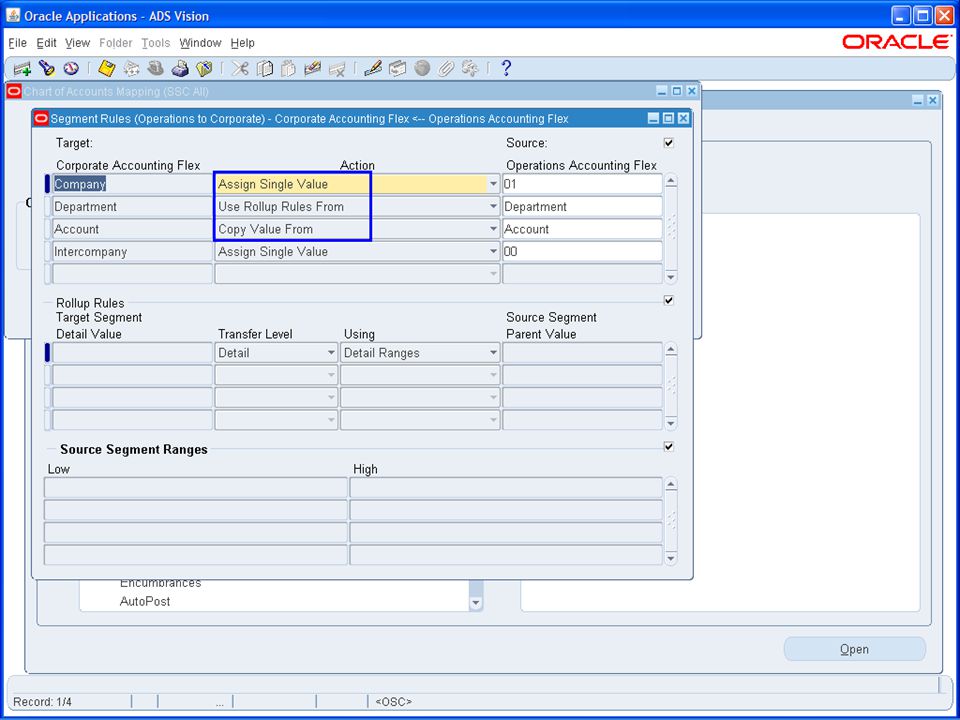Click the Company target segment field
960x720 pixels.
click(132, 184)
